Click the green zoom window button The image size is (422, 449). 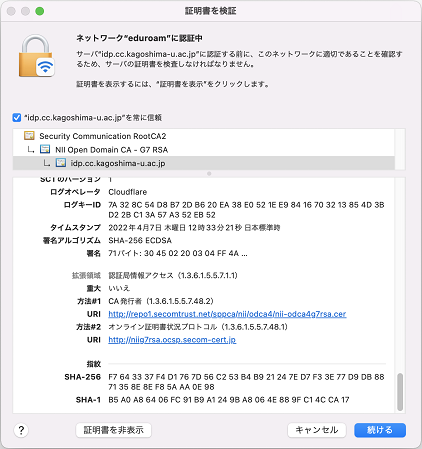(x=40, y=11)
